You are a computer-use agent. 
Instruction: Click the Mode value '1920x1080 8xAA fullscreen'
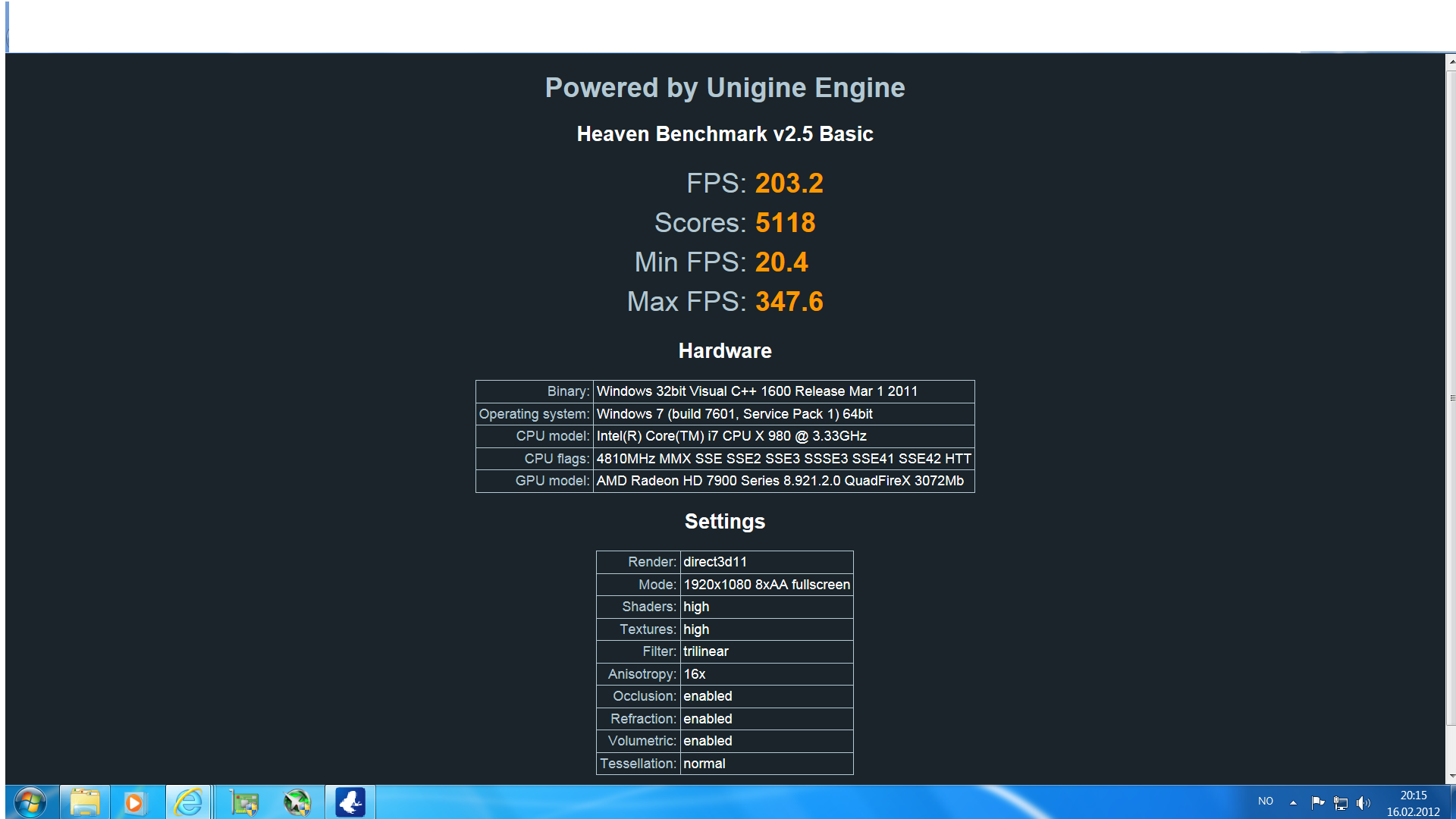[767, 585]
